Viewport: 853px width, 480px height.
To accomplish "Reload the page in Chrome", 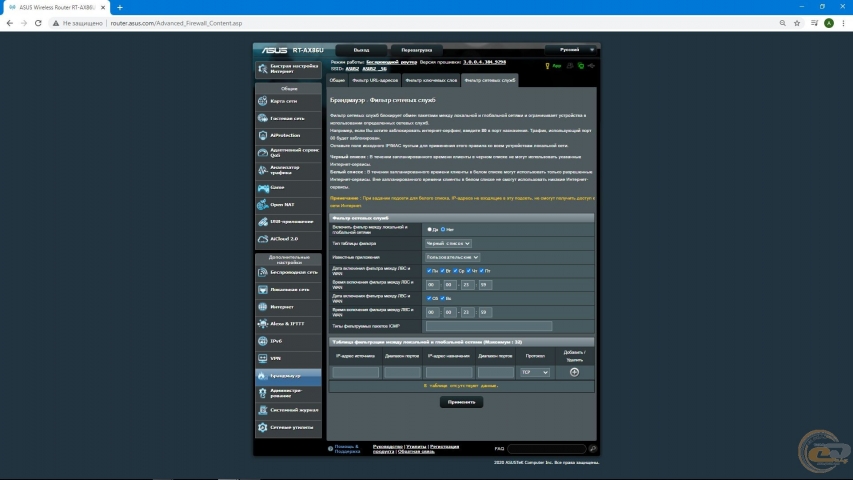I will tap(38, 23).
